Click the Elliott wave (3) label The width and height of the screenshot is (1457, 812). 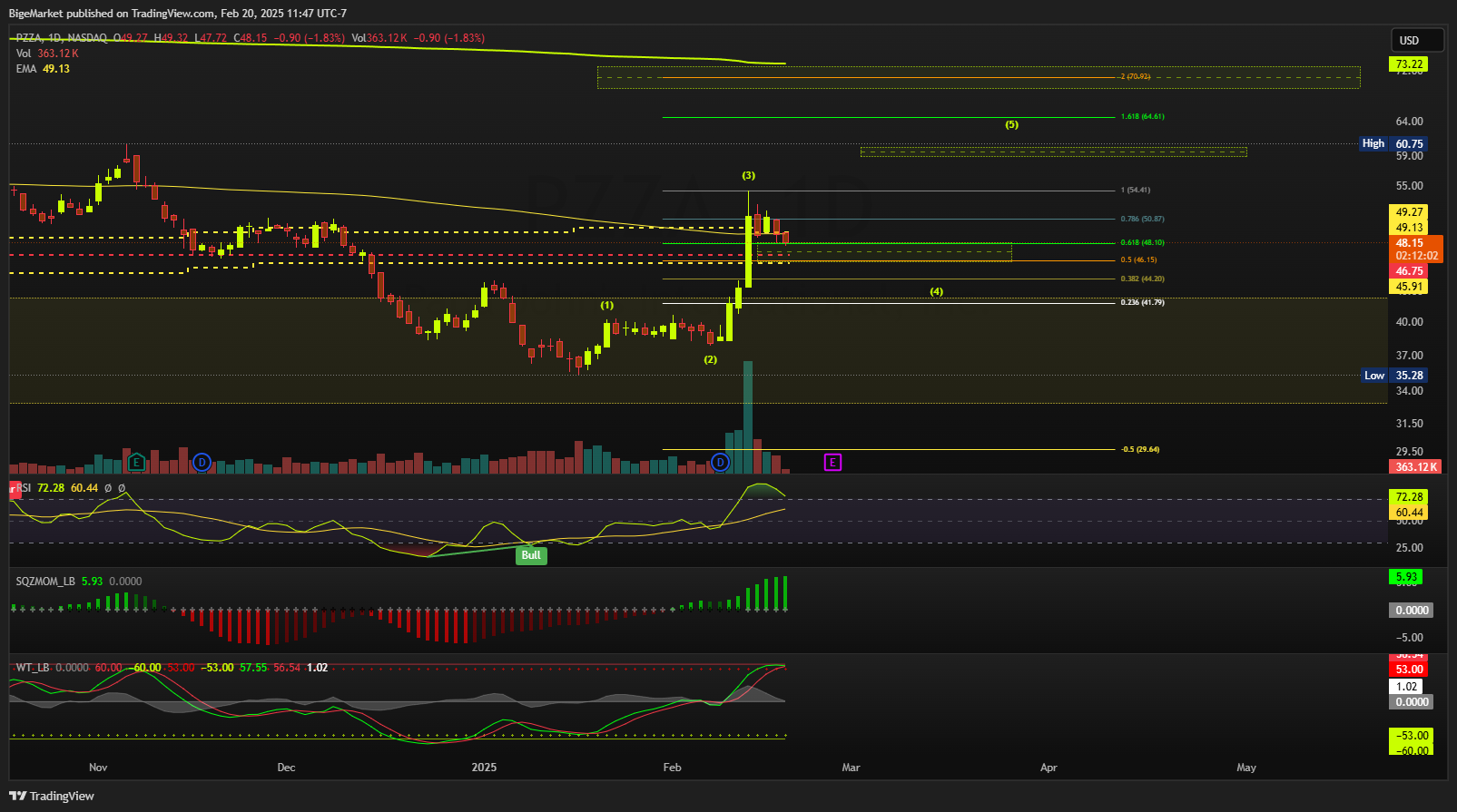[748, 175]
